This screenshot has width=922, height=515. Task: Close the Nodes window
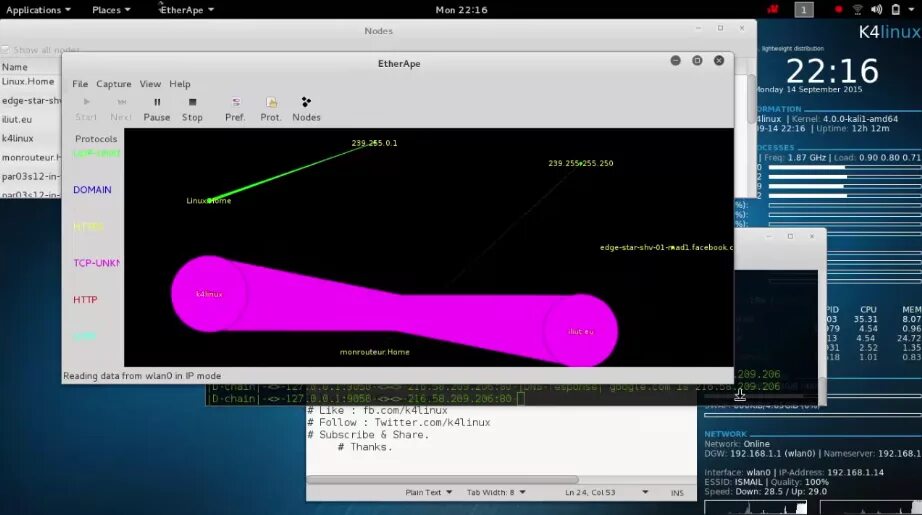[742, 28]
